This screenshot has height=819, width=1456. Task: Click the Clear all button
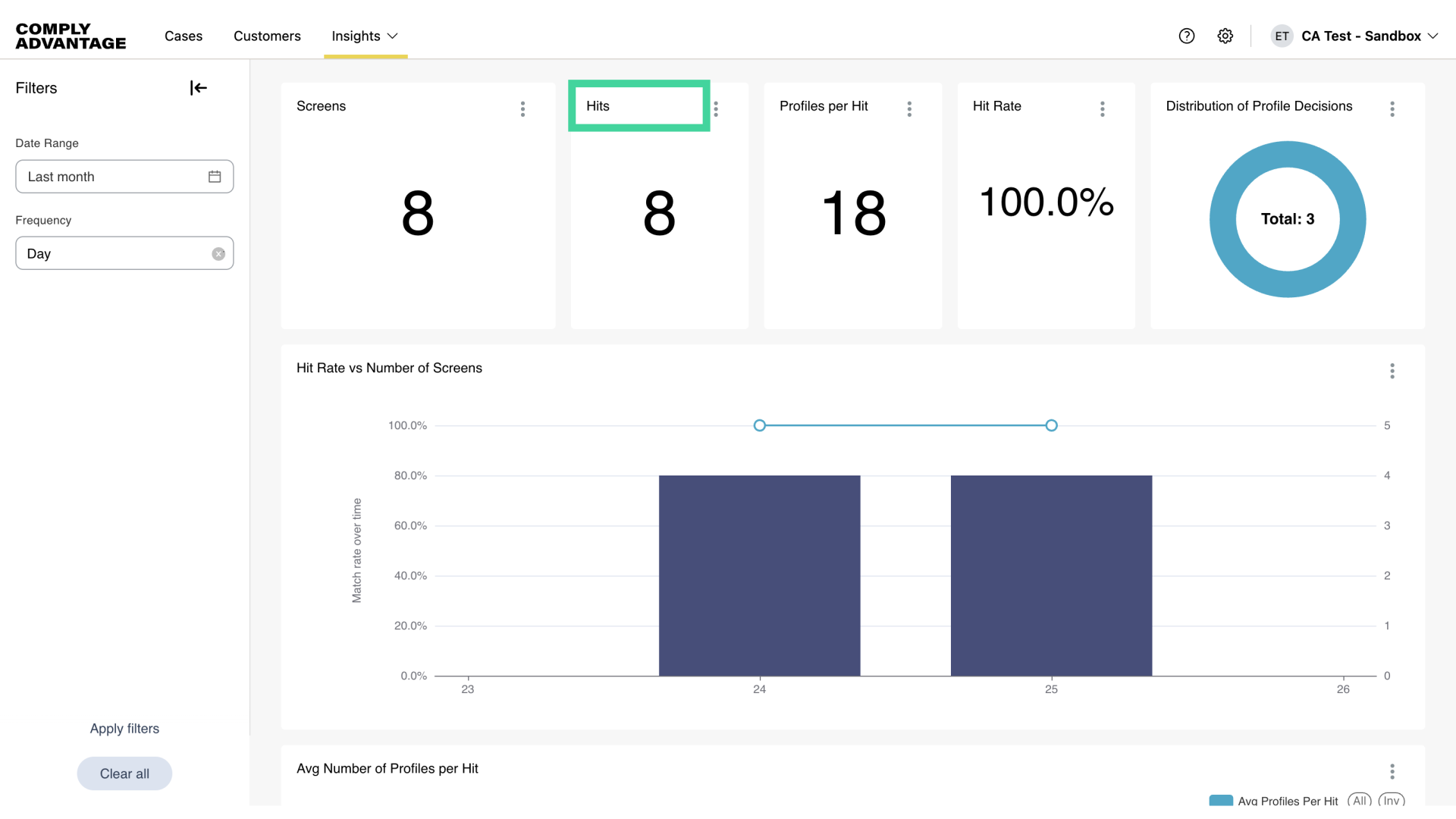pyautogui.click(x=124, y=773)
